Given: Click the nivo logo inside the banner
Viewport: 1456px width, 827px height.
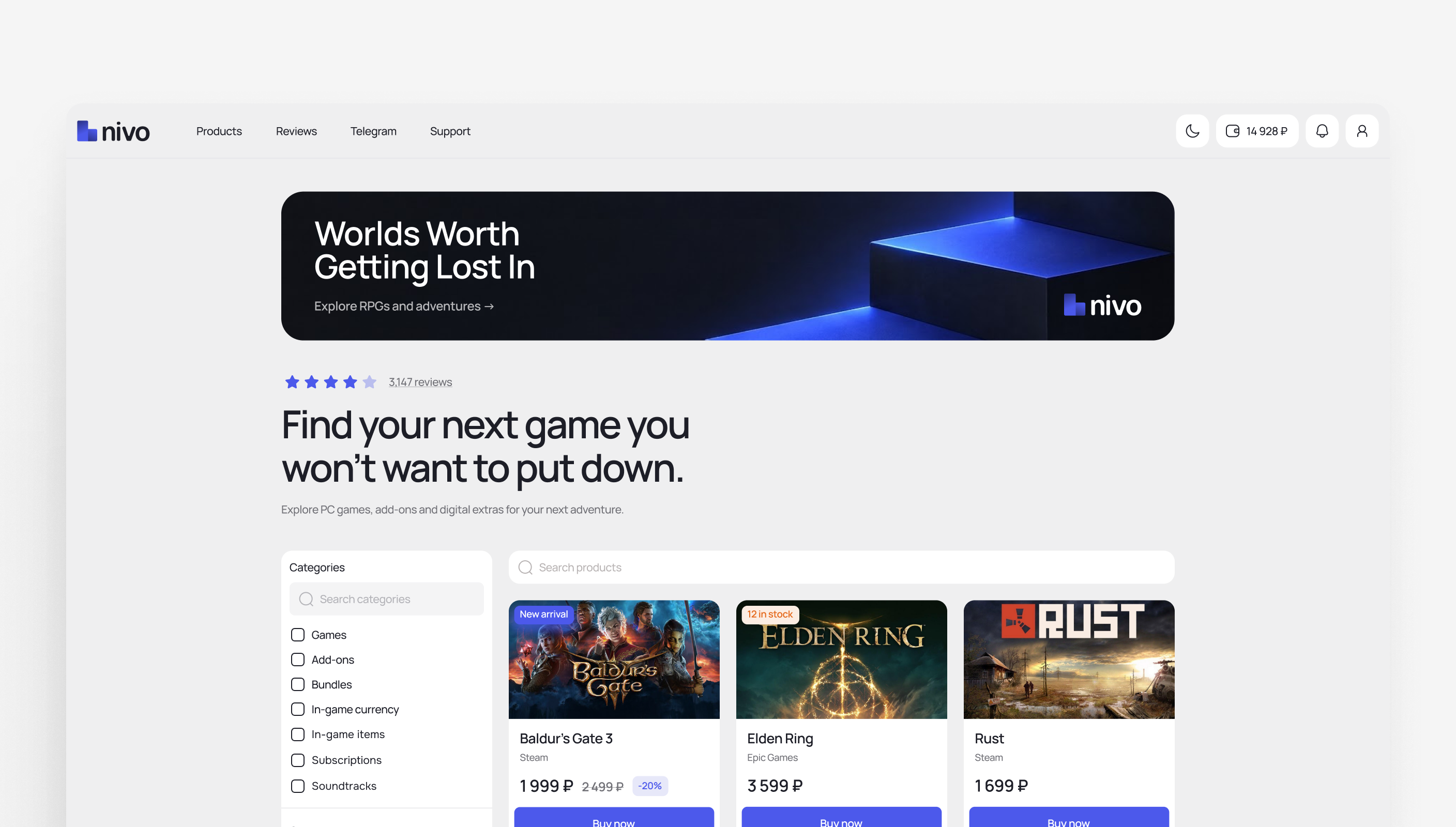Looking at the screenshot, I should point(1102,305).
